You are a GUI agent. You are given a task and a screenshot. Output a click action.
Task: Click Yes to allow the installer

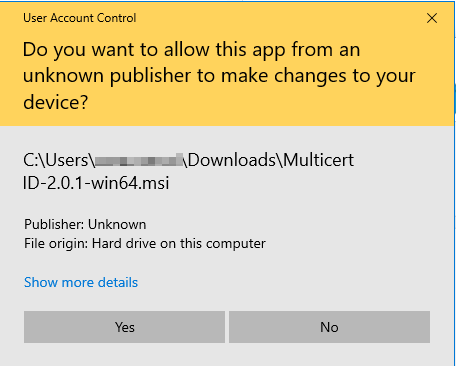(x=124, y=327)
